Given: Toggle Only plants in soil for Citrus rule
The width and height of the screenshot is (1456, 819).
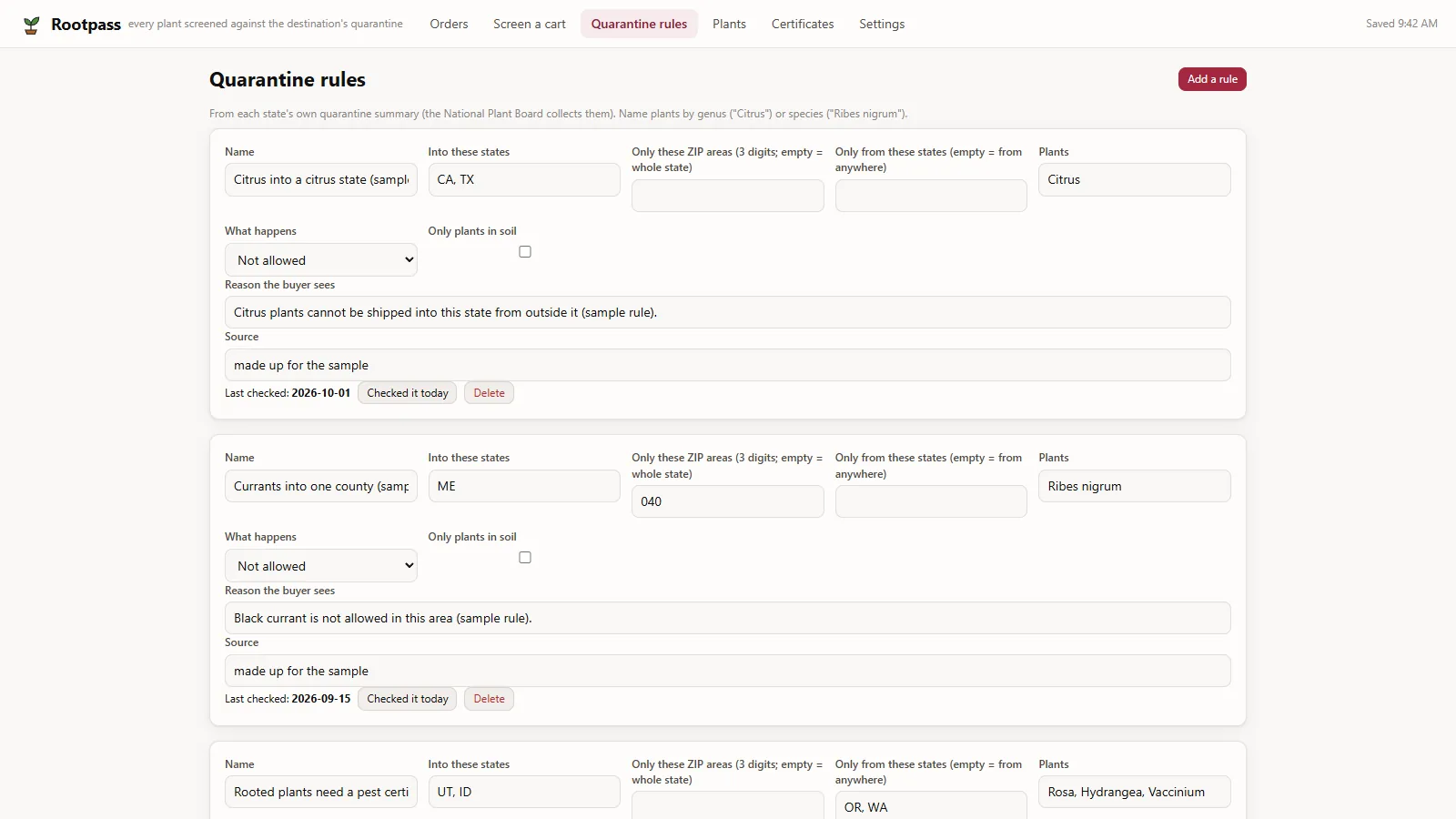Looking at the screenshot, I should pyautogui.click(x=525, y=252).
